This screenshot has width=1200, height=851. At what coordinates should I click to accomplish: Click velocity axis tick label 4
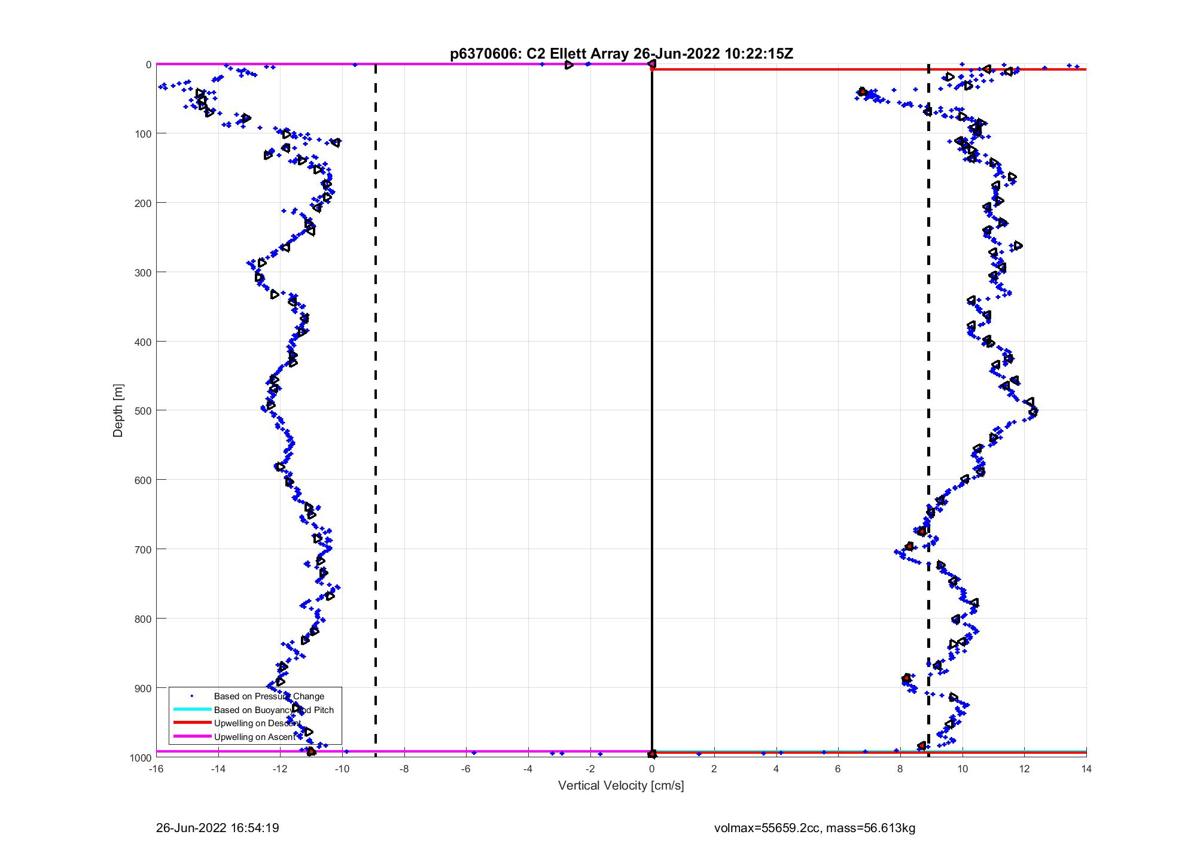[776, 769]
